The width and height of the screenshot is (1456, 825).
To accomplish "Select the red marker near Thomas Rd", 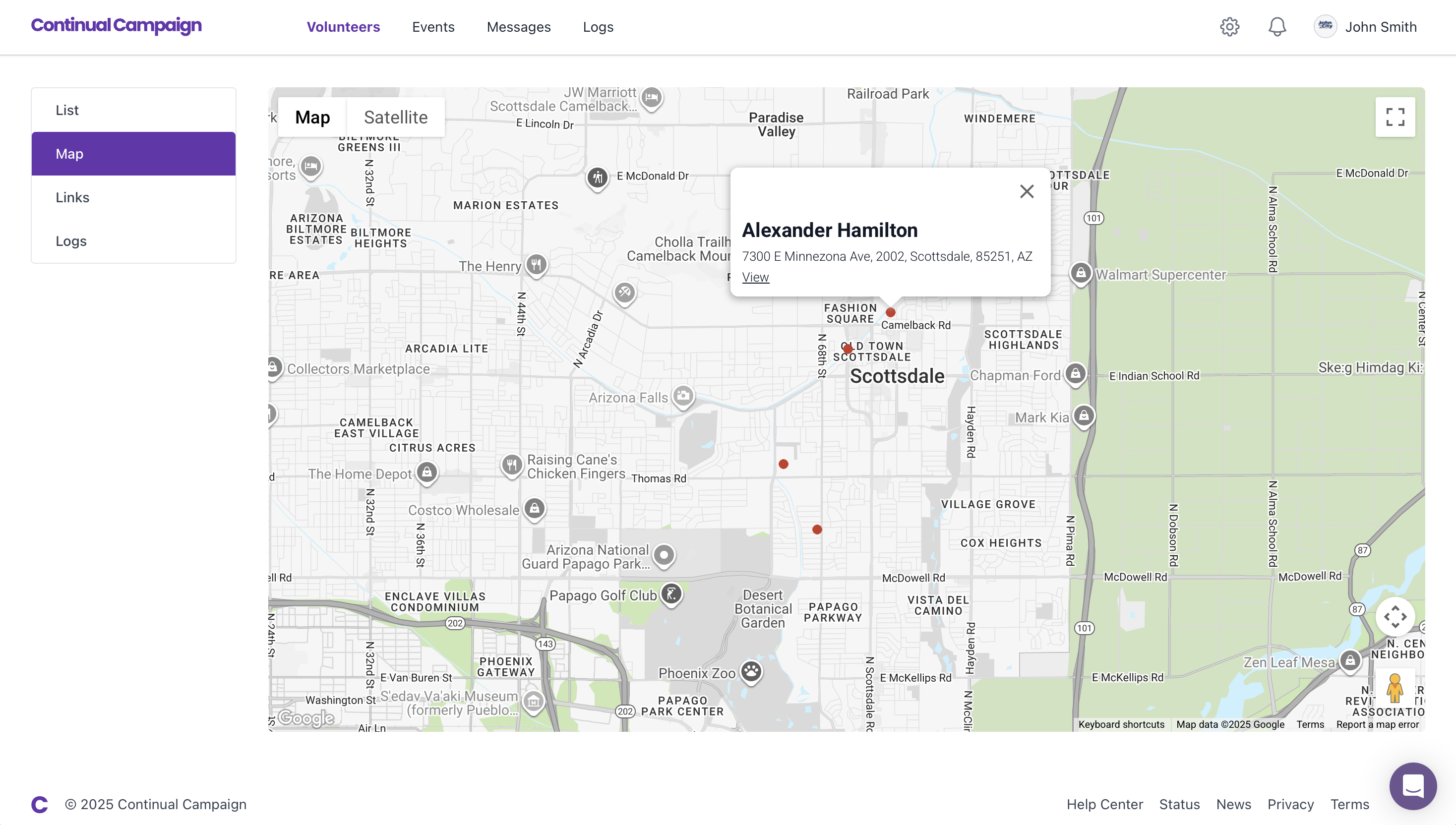I will click(x=783, y=464).
